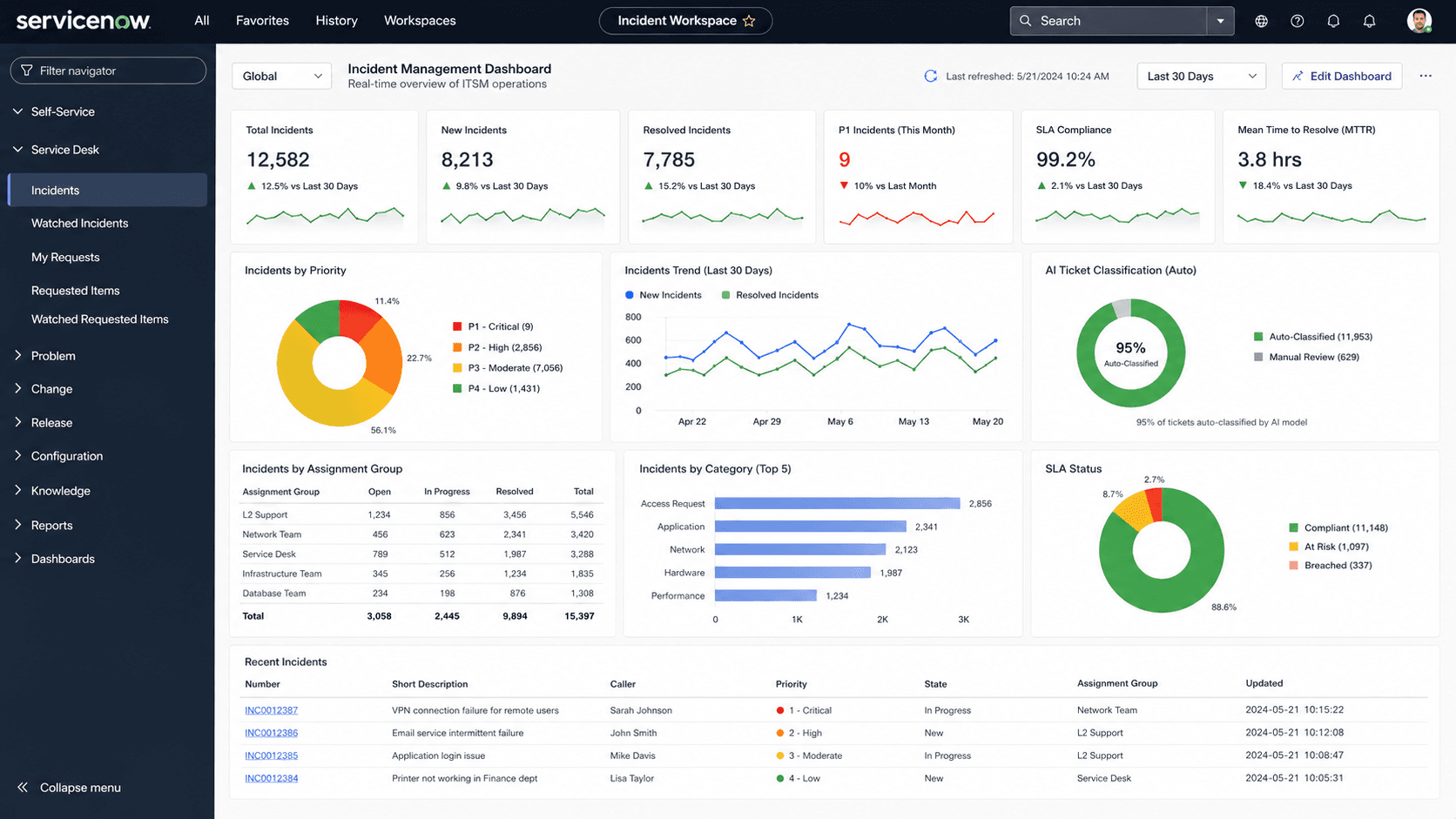Click the Total Incidents 12,582 card

point(324,177)
